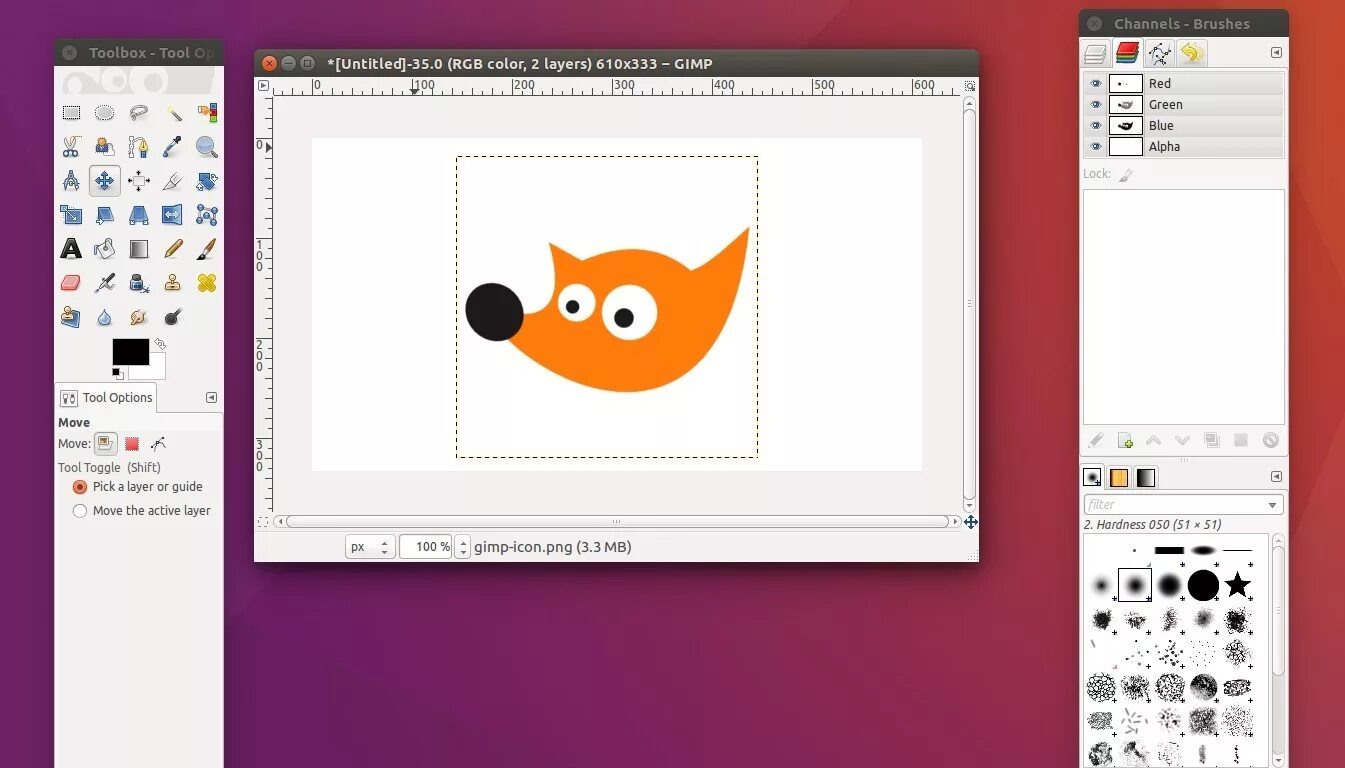Switch to the Layers tab

pyautogui.click(x=1097, y=53)
